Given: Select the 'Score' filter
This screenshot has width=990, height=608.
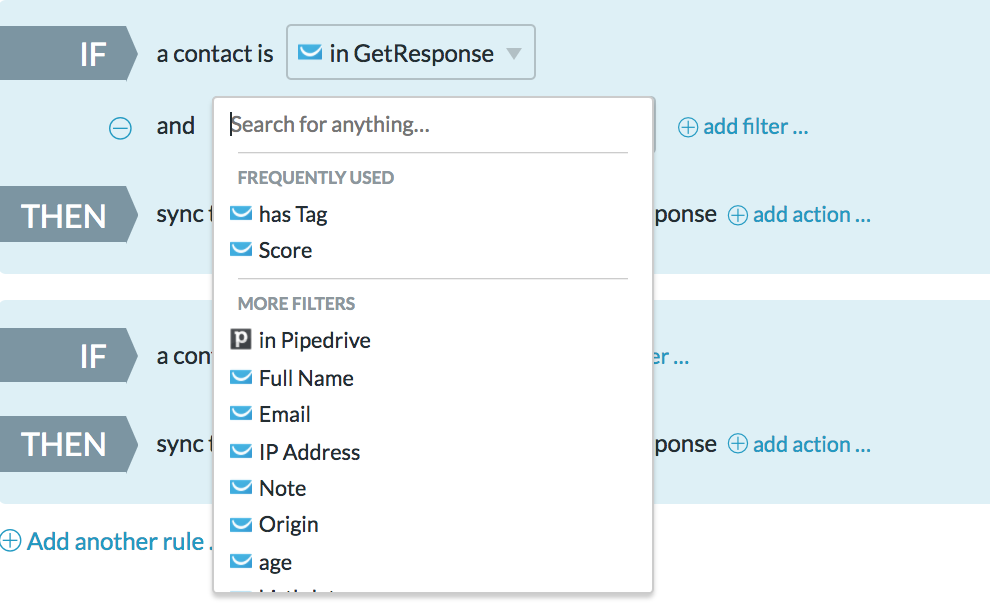Looking at the screenshot, I should pyautogui.click(x=285, y=250).
